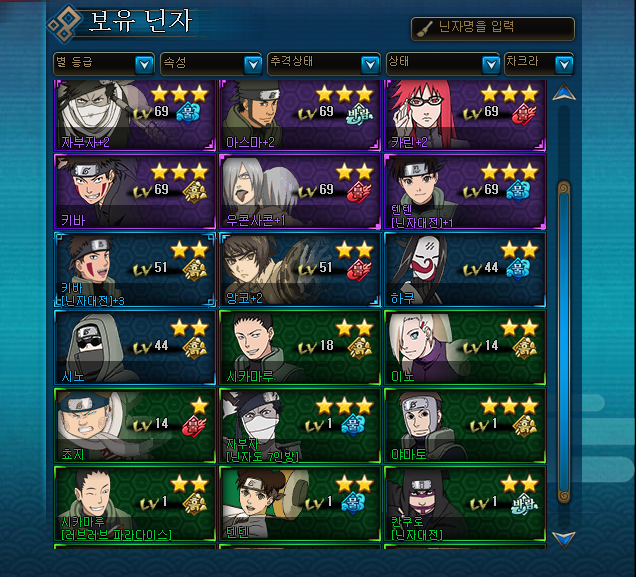The width and height of the screenshot is (636, 577).
Task: Select the 우콘사콘+1 ninja card
Action: point(300,191)
